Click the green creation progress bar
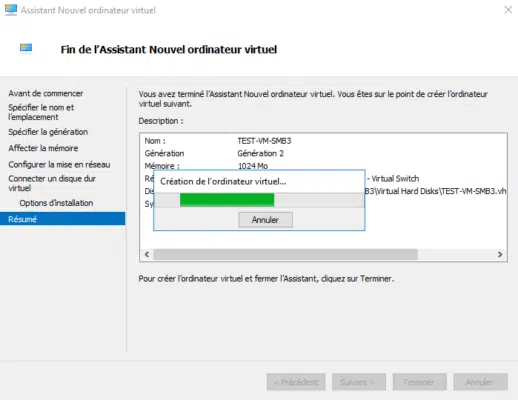The image size is (518, 400). coord(227,200)
